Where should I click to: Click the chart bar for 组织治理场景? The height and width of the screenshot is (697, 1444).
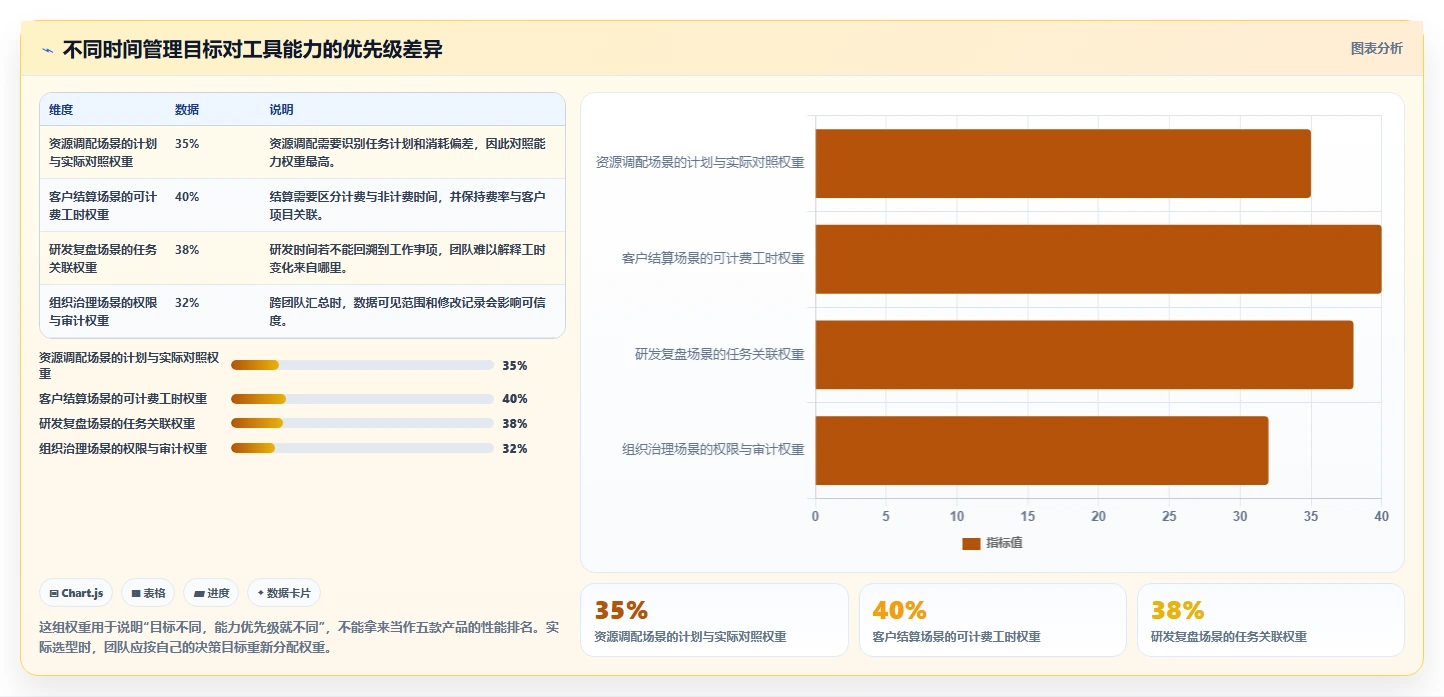(1042, 450)
